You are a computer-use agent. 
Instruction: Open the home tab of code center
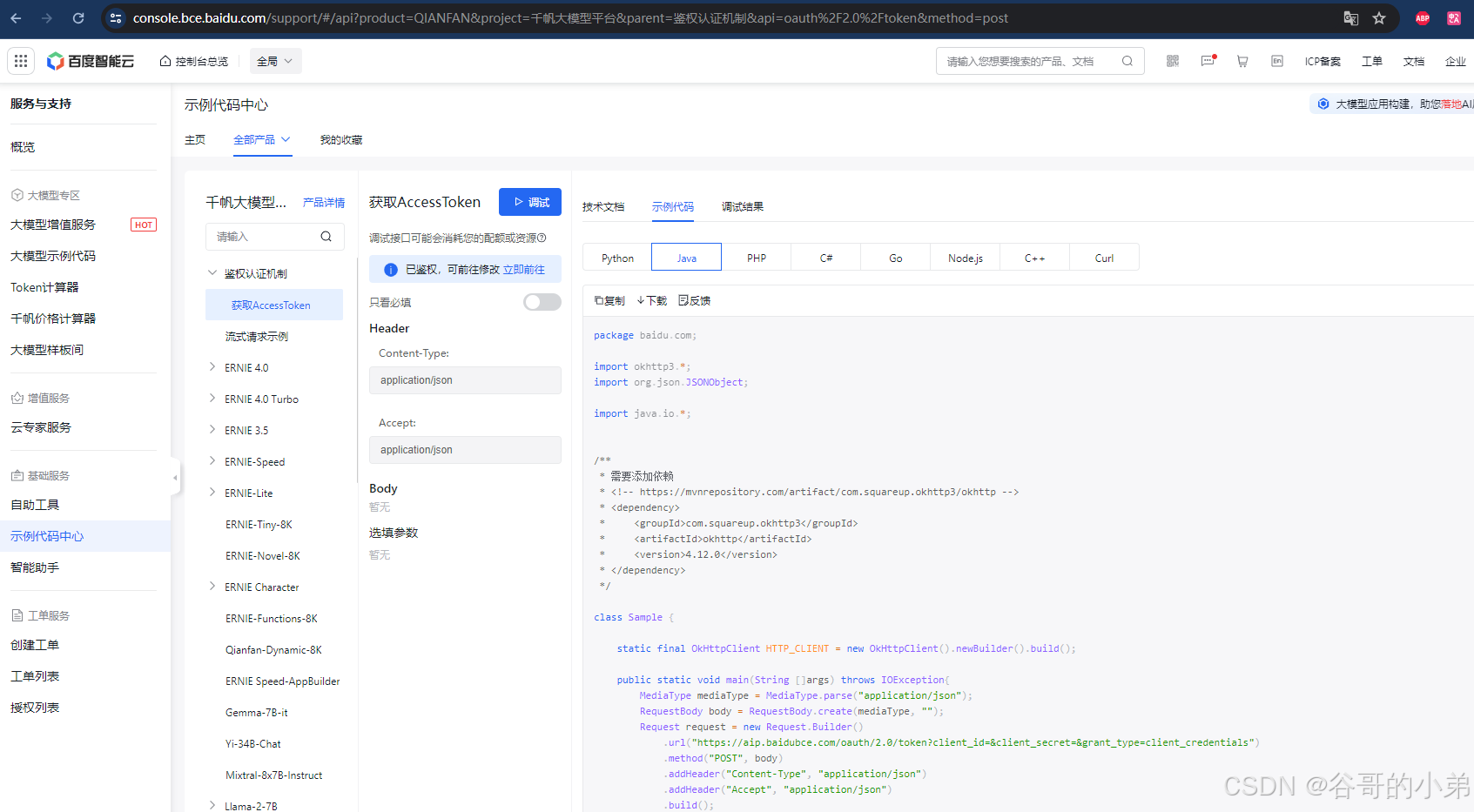(195, 139)
